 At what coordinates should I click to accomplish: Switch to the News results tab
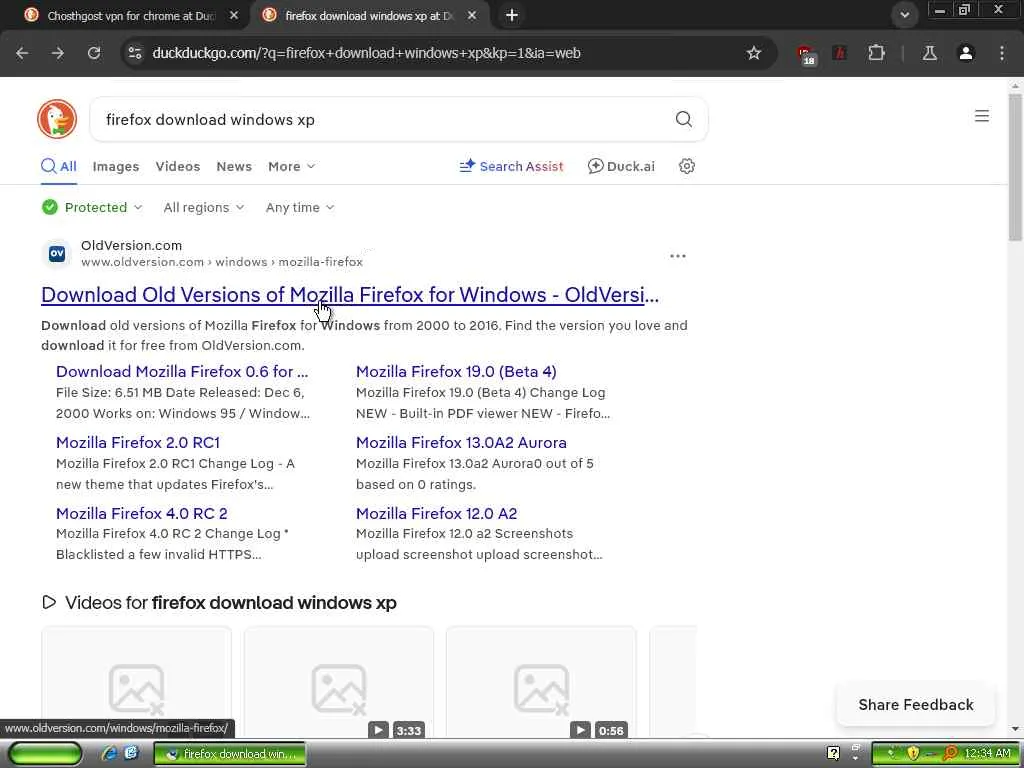(x=234, y=166)
